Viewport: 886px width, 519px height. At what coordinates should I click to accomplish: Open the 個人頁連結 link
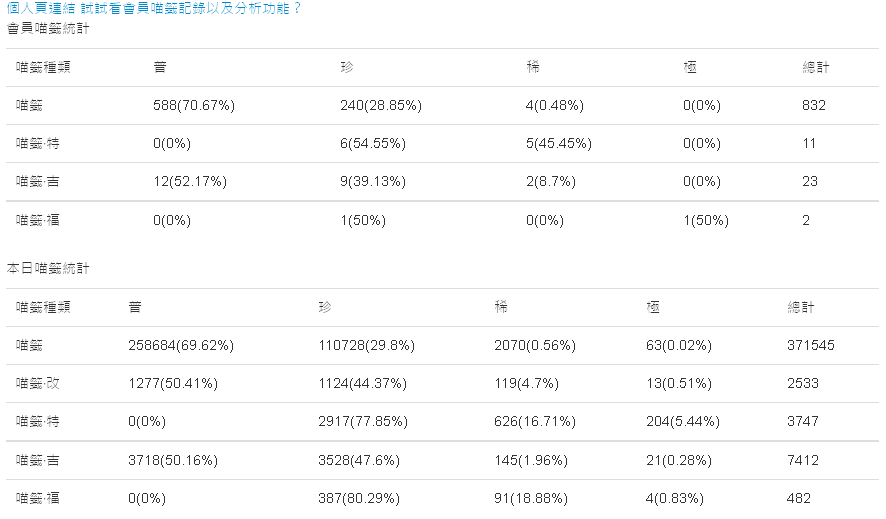(x=41, y=8)
